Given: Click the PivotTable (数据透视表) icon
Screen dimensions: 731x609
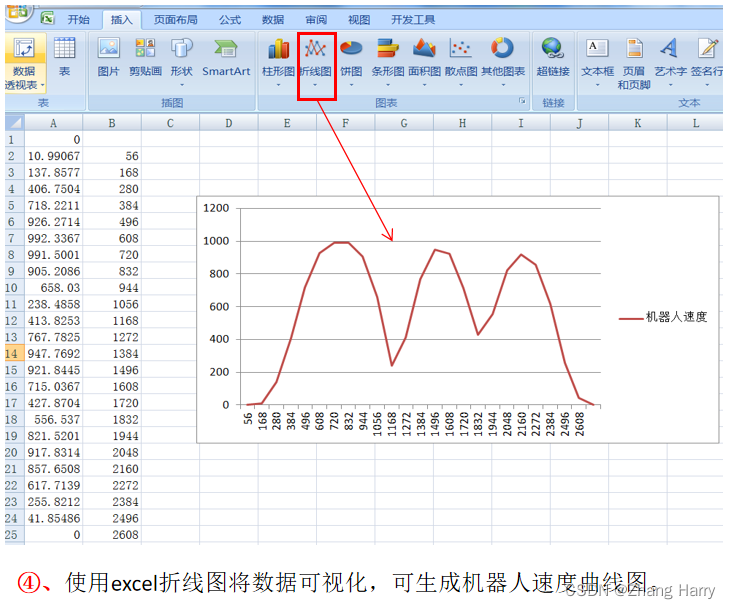Looking at the screenshot, I should 24,48.
